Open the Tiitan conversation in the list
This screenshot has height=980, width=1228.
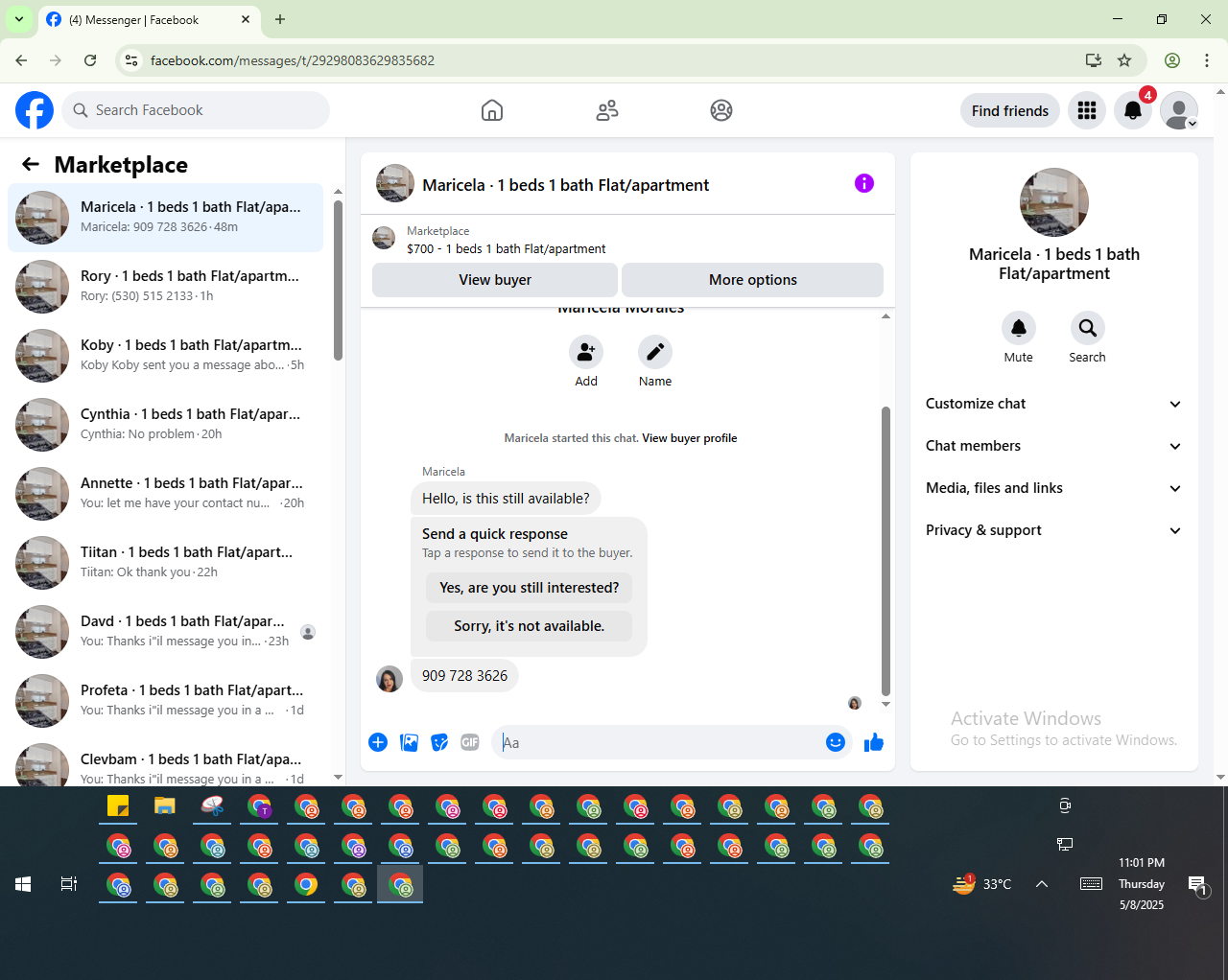[x=165, y=563]
